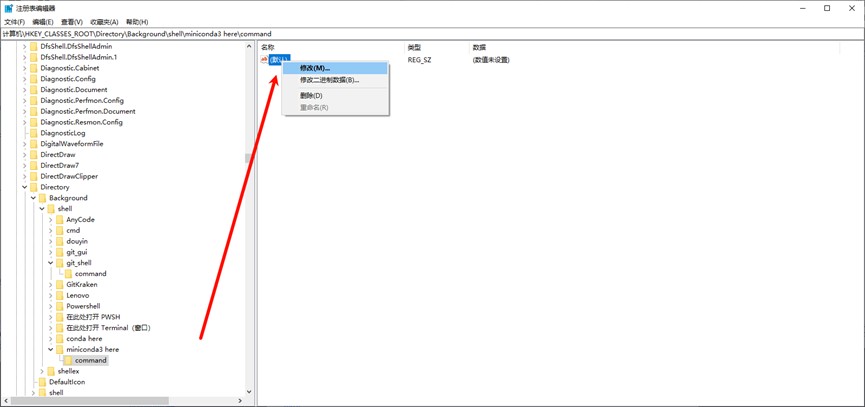Click the conda here folder icon

click(60, 339)
